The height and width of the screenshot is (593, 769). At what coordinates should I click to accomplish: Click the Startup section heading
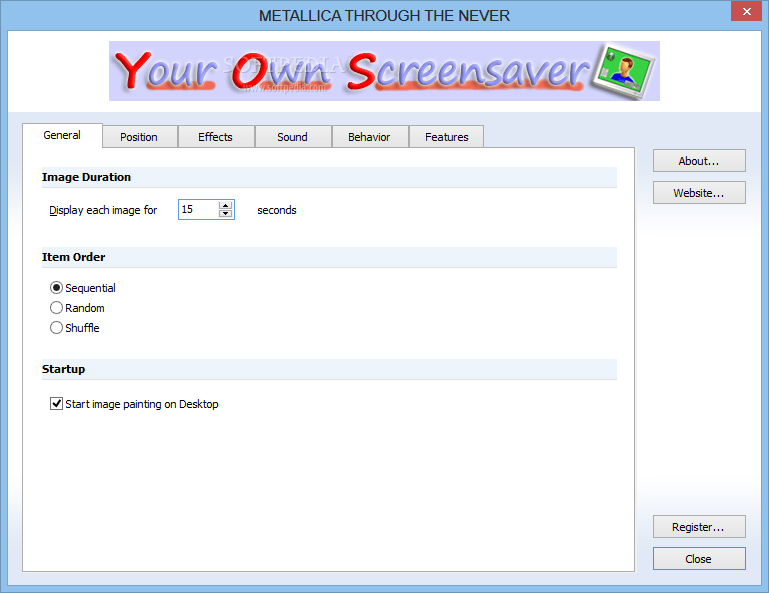click(63, 369)
